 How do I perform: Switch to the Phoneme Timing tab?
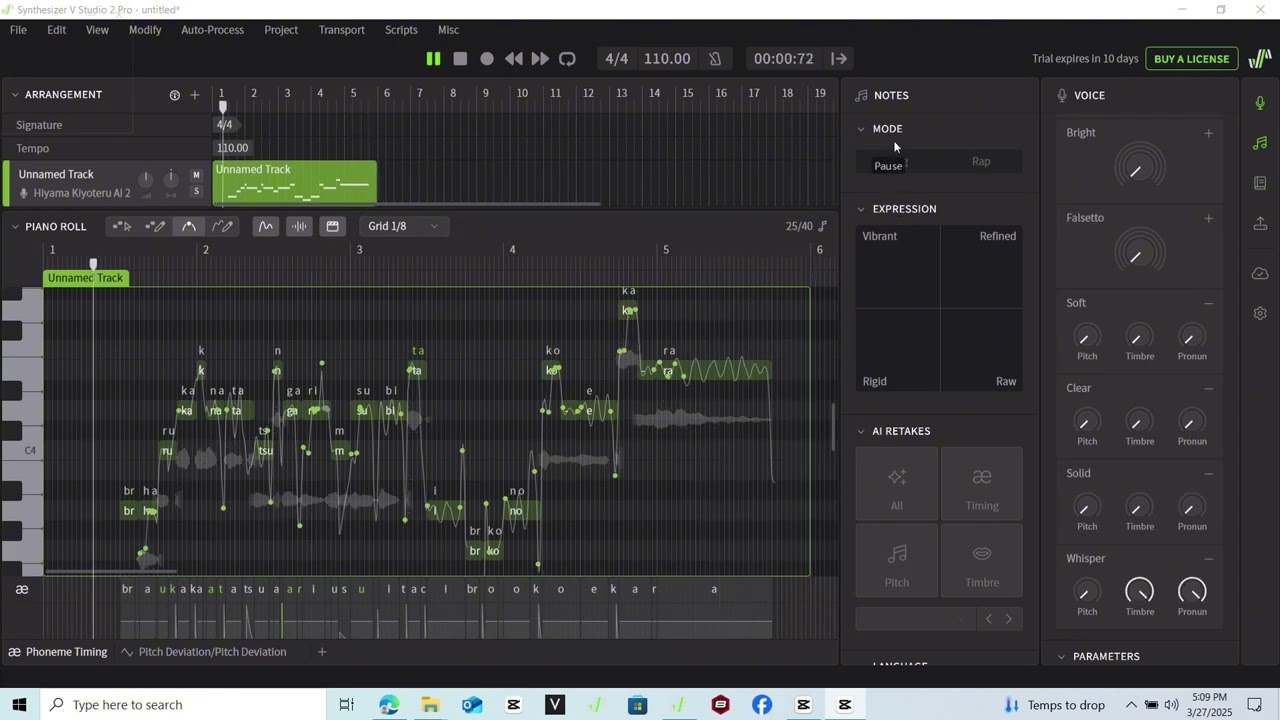click(x=57, y=652)
